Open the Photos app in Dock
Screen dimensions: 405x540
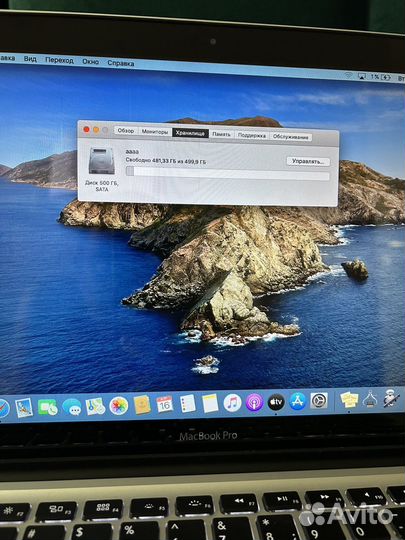click(118, 406)
